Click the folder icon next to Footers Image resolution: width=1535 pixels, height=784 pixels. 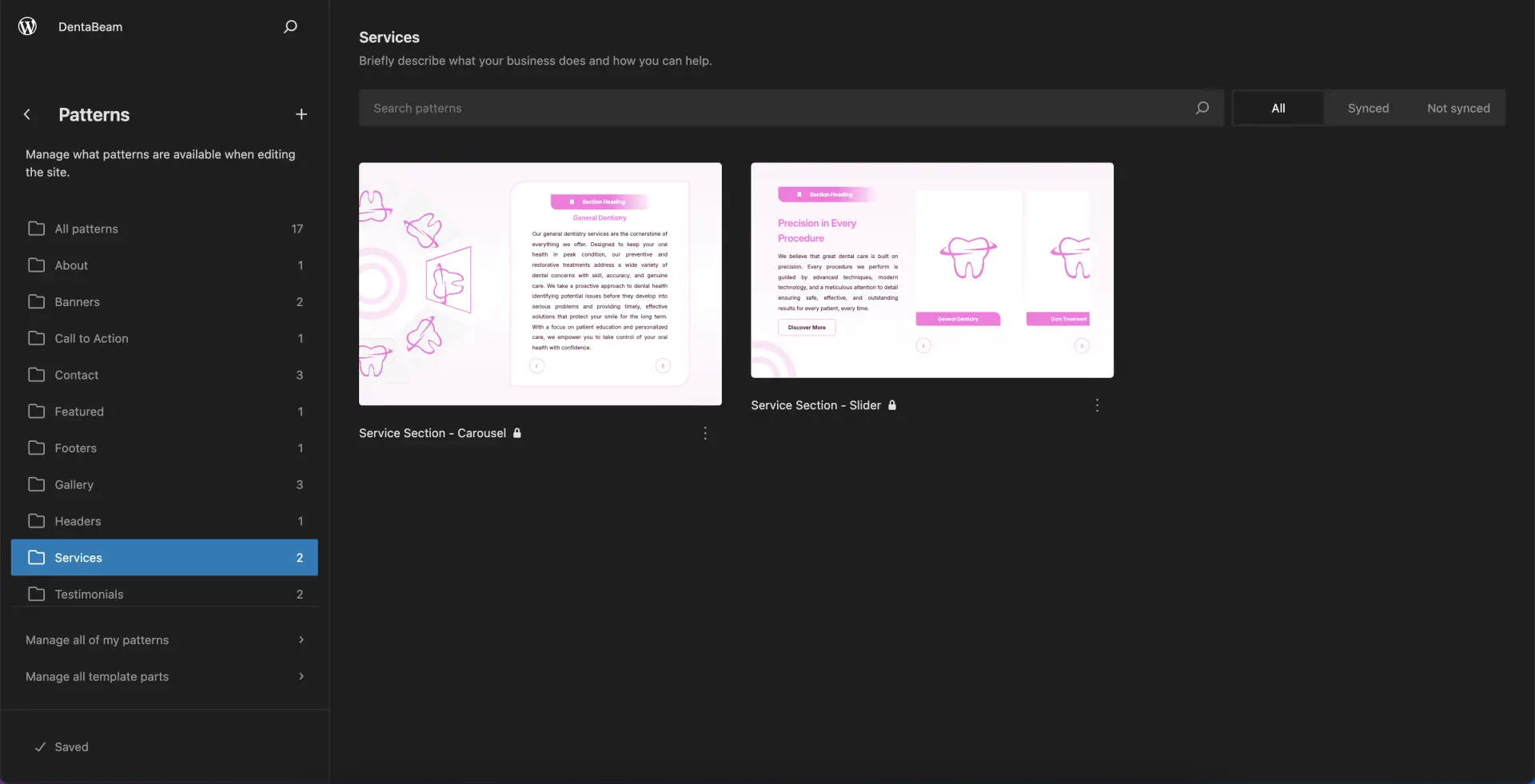coord(36,448)
